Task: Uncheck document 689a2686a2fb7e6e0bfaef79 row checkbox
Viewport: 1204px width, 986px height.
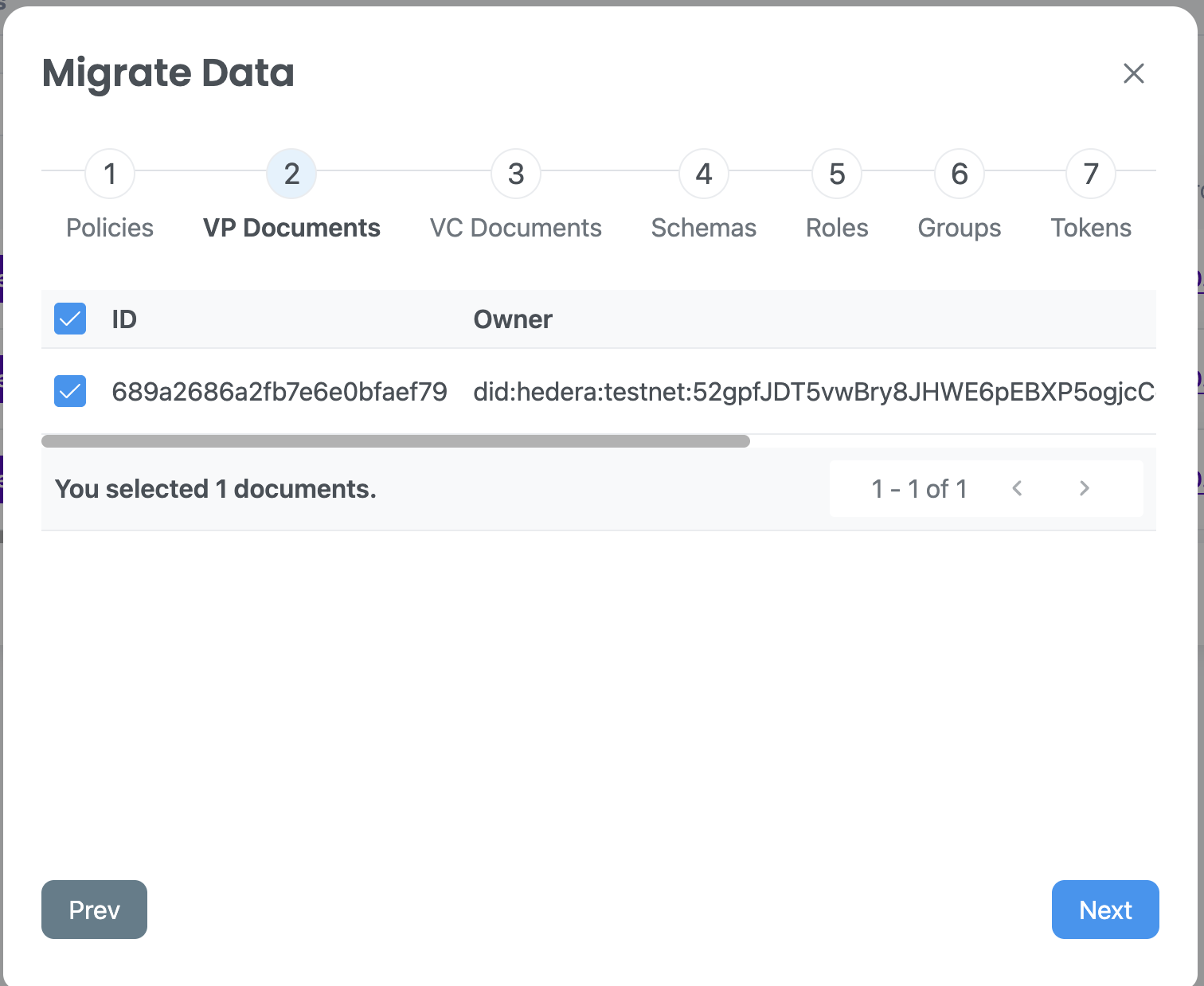Action: click(x=70, y=391)
